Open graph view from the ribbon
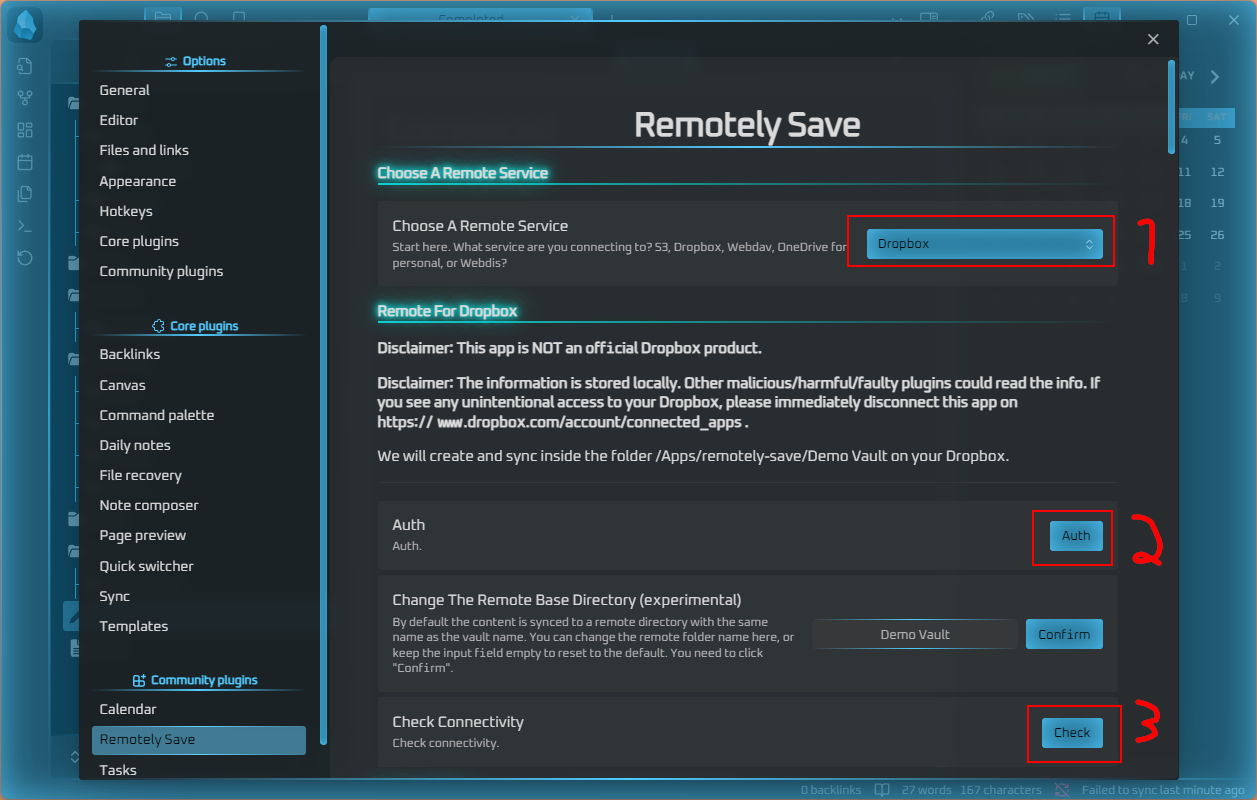The width and height of the screenshot is (1257, 800). [x=25, y=98]
